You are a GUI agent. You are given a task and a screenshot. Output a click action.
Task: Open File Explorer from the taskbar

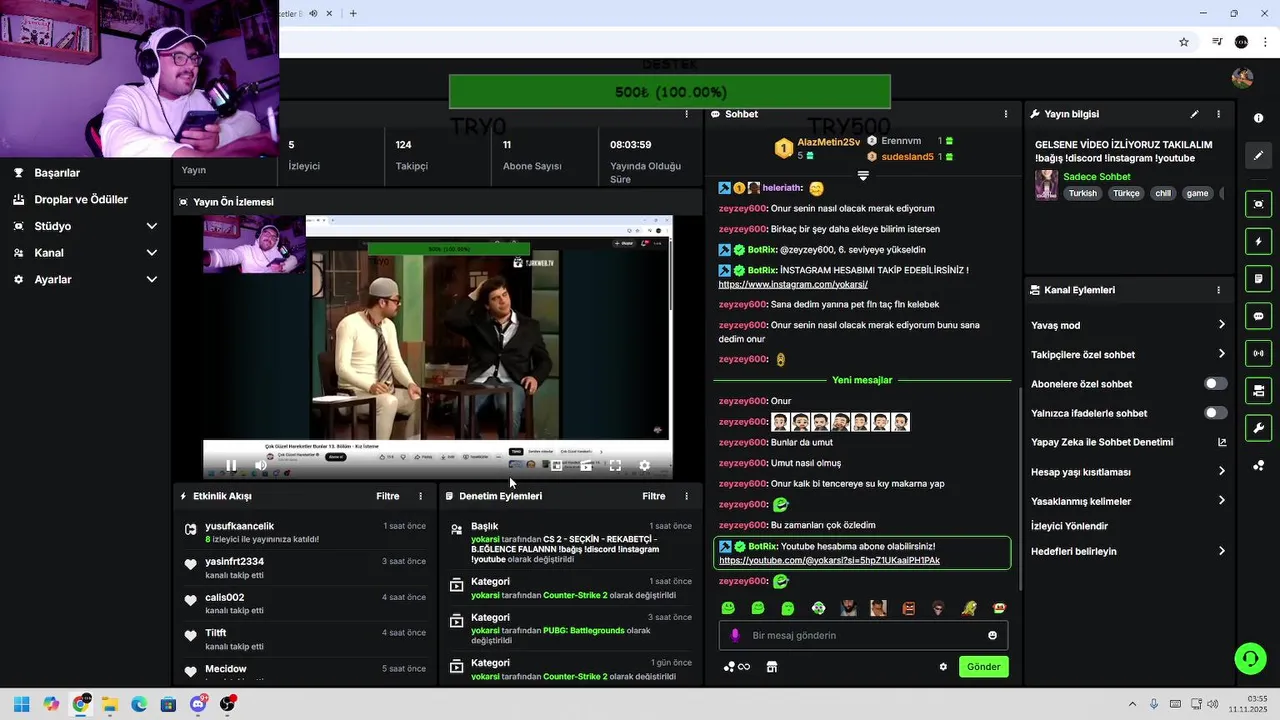click(110, 704)
